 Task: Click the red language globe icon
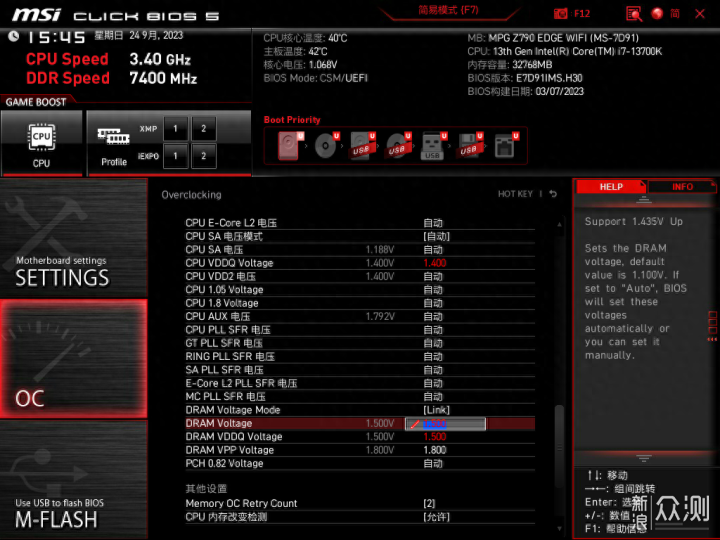click(657, 13)
